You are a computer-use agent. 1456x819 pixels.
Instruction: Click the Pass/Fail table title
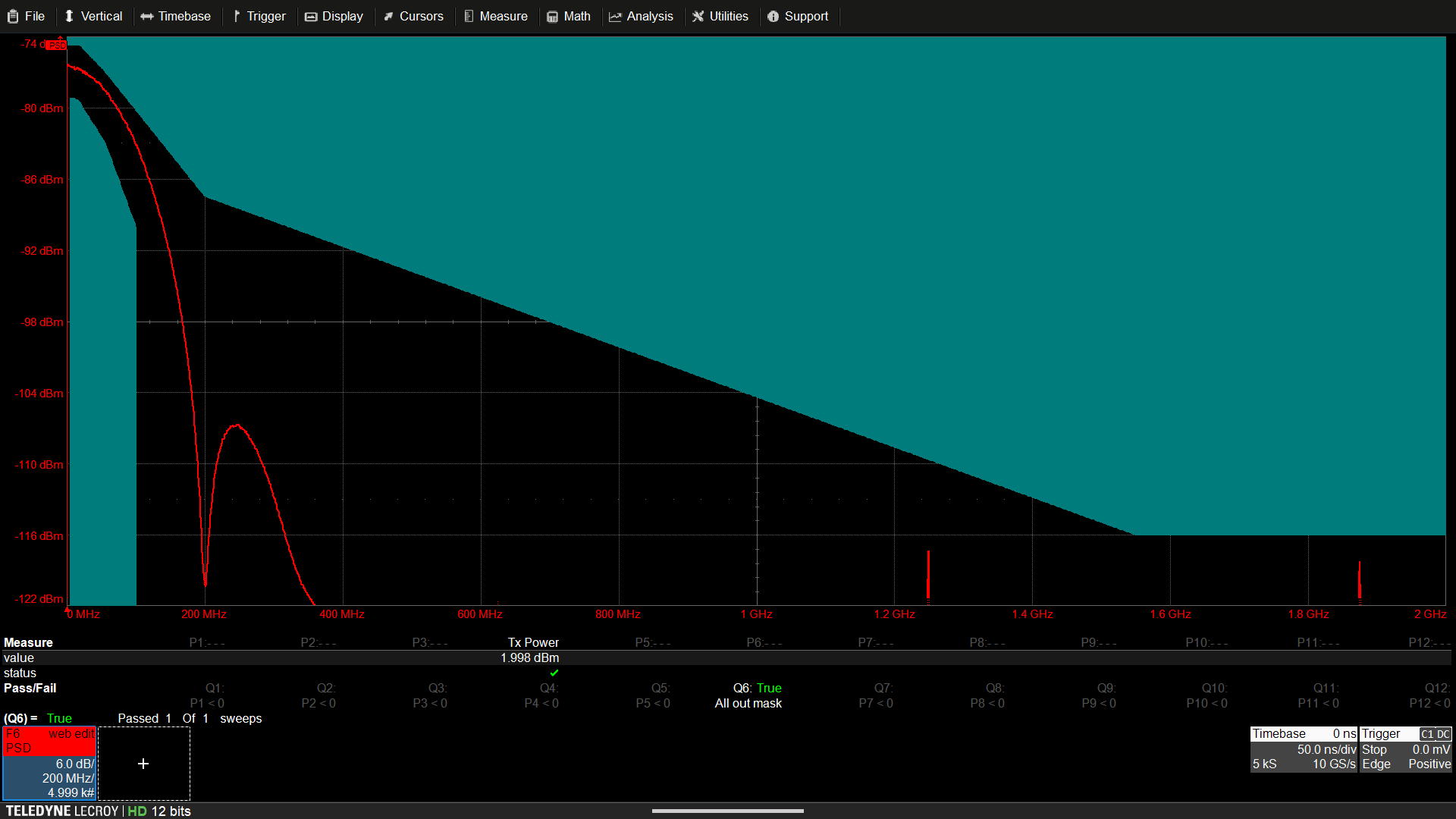pyautogui.click(x=30, y=688)
